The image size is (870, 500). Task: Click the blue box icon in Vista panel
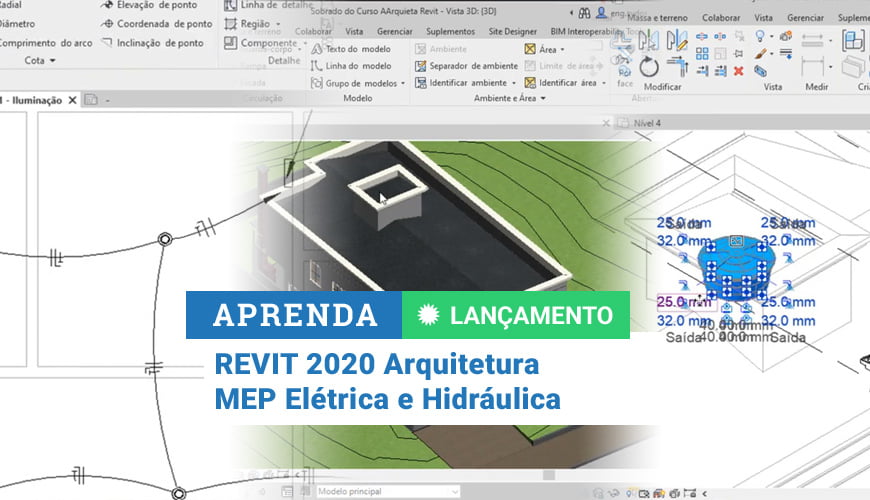(x=760, y=71)
